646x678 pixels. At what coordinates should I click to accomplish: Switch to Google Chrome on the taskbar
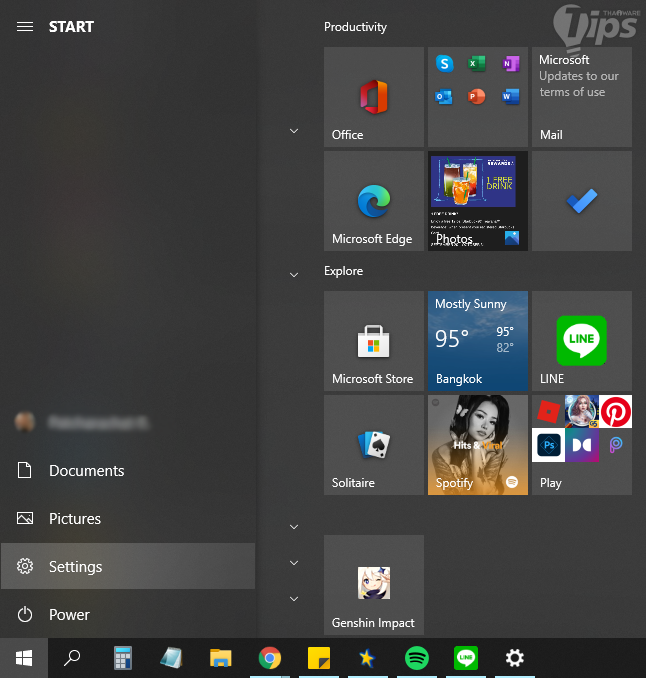[x=270, y=658]
